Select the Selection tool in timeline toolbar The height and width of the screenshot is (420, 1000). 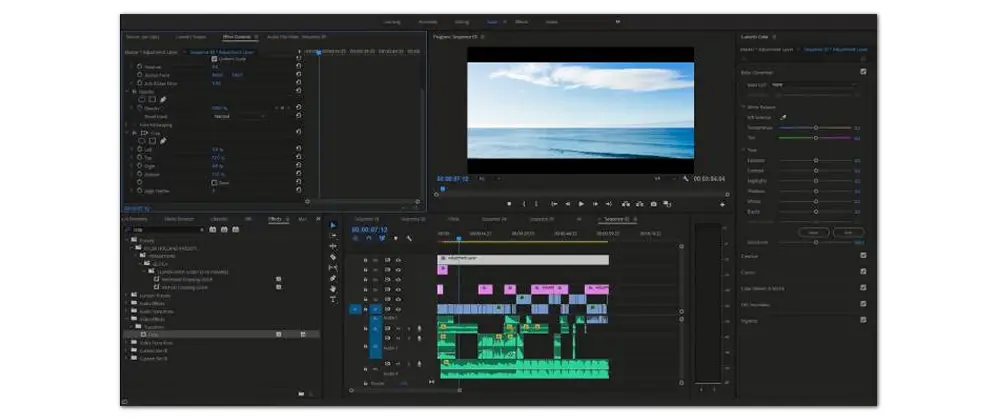[x=333, y=225]
